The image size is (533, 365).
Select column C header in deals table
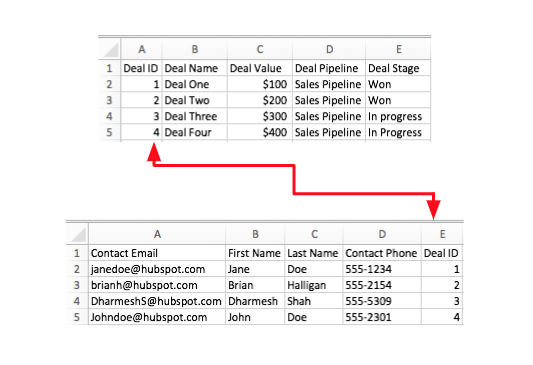pyautogui.click(x=260, y=49)
